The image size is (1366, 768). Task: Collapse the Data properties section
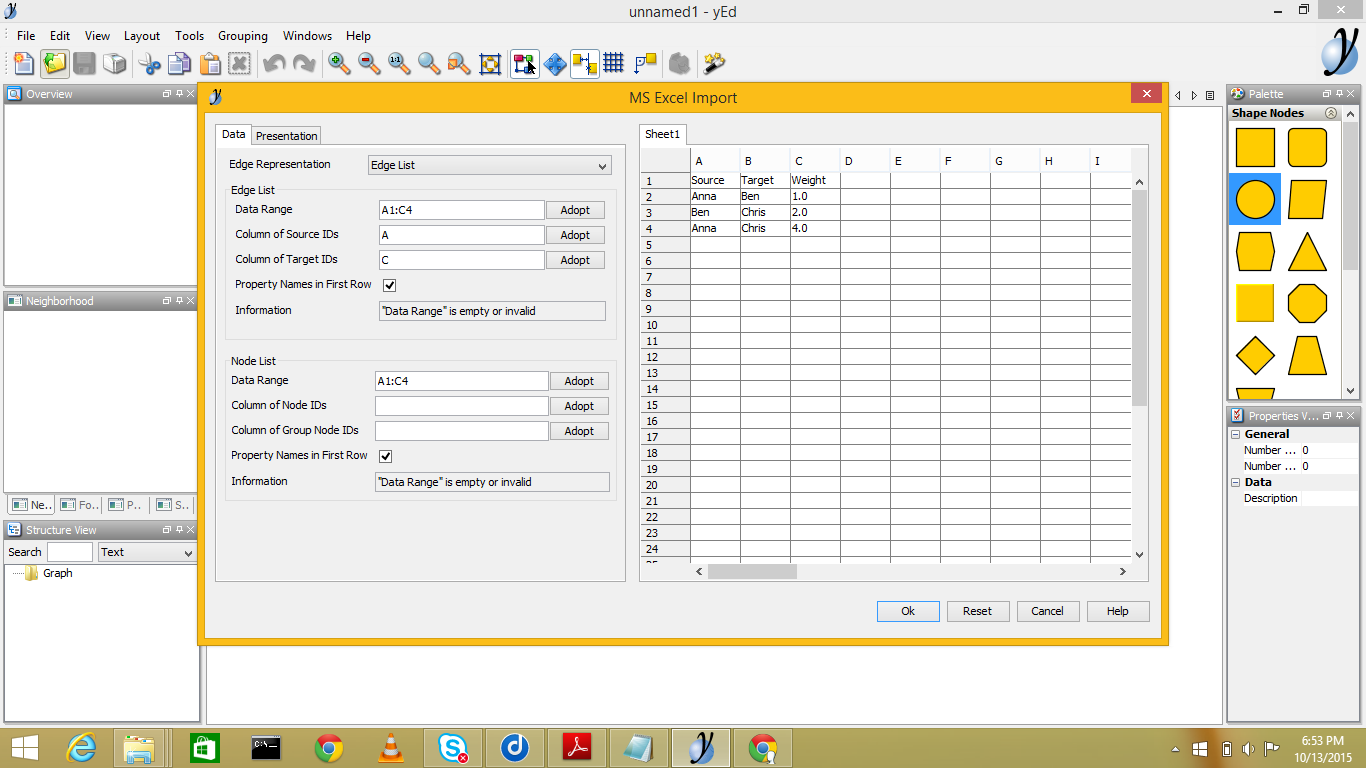(x=1236, y=482)
